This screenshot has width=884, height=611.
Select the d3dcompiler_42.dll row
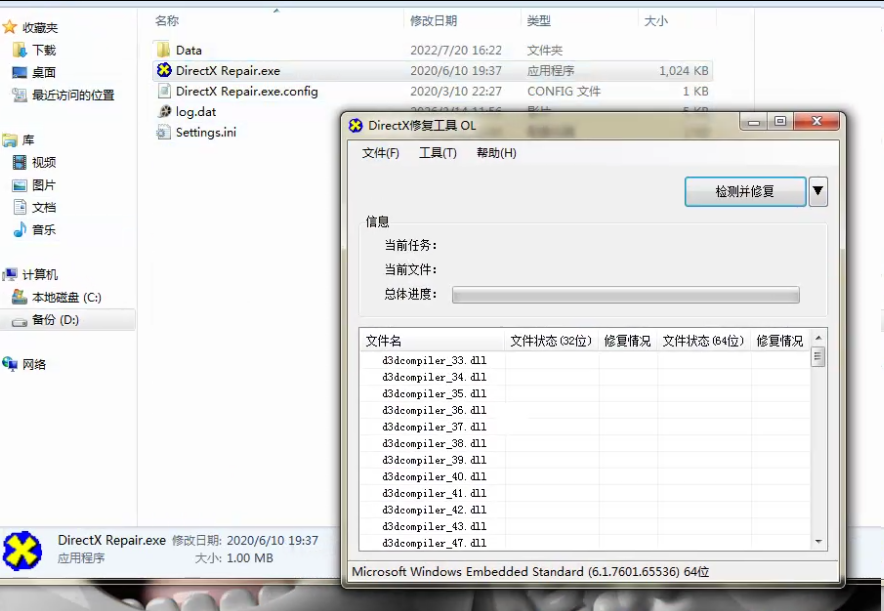(585, 510)
